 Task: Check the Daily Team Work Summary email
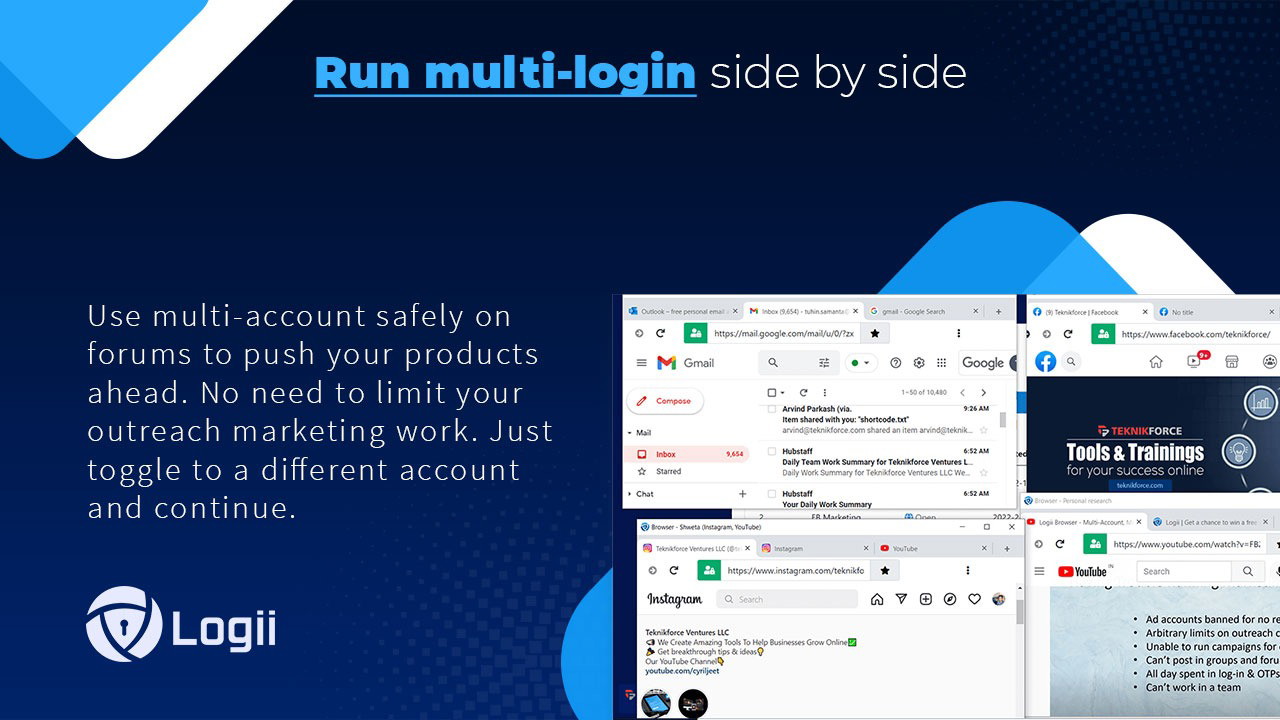771,451
